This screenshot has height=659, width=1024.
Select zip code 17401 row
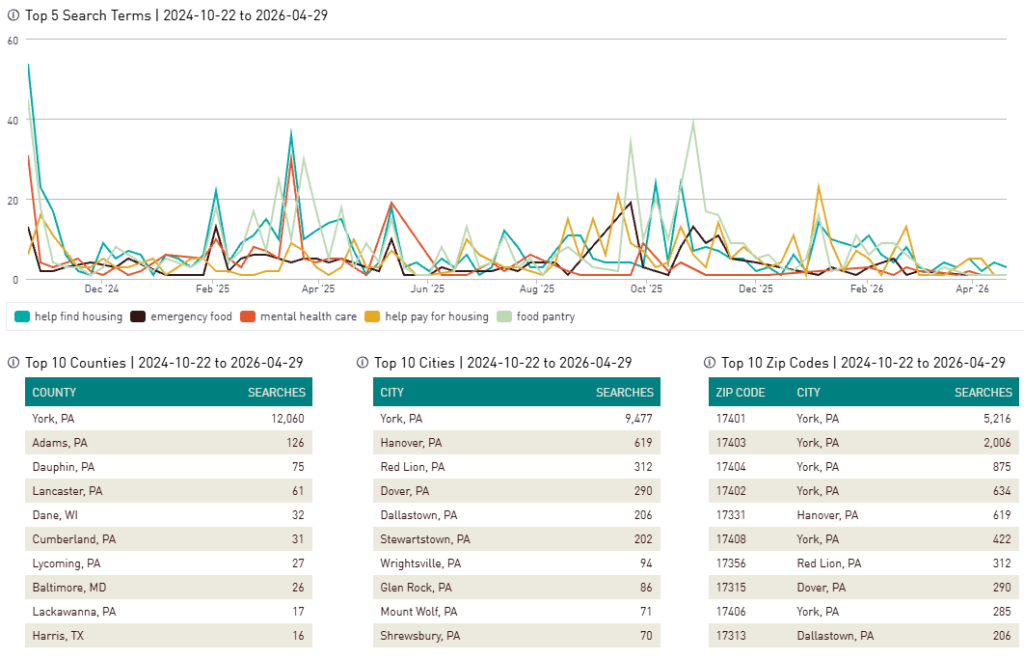[865, 419]
